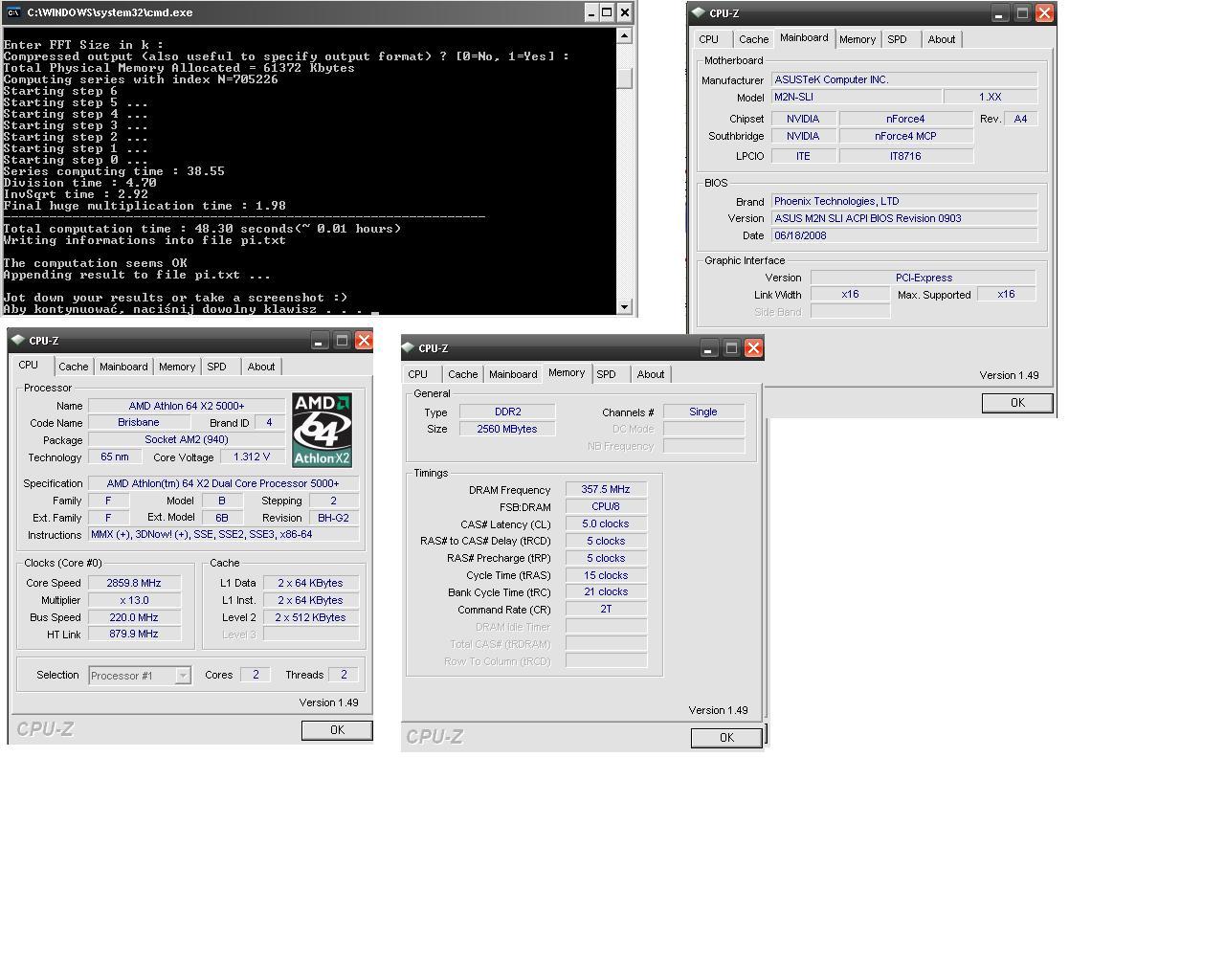Click the CPU-Z icon in Mainboard window title

tap(699, 13)
